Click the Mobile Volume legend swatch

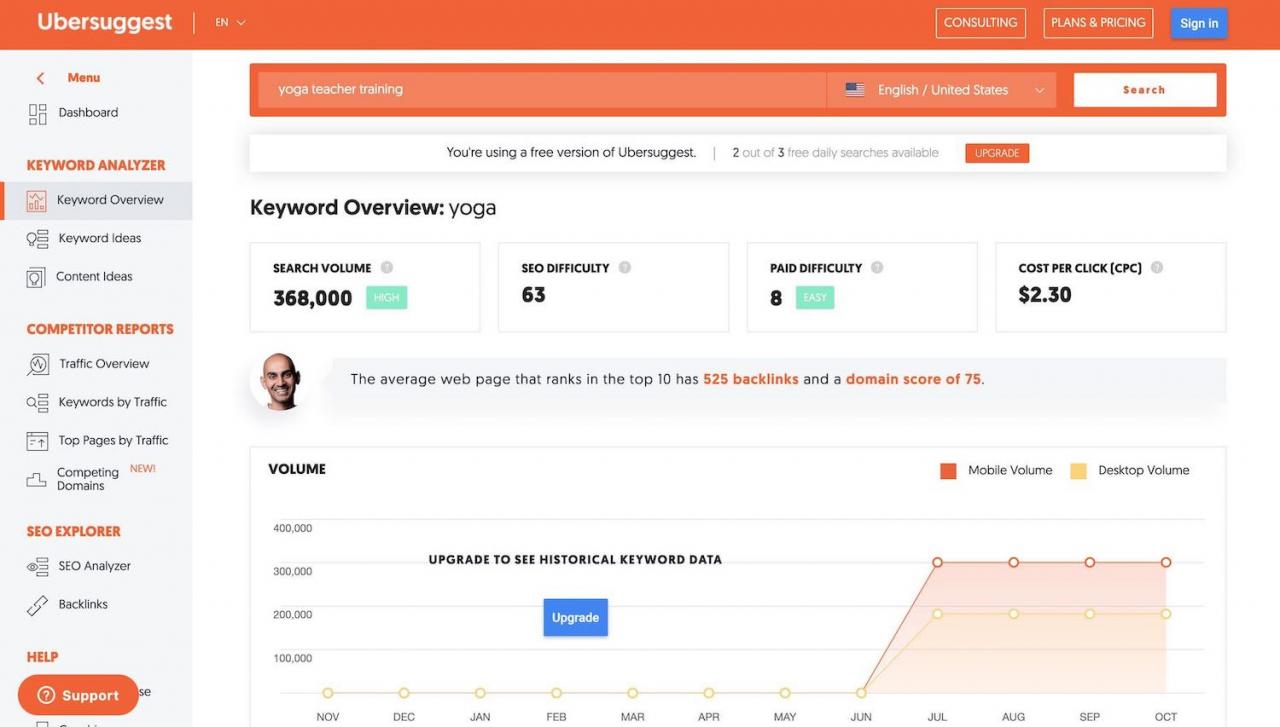coord(948,471)
